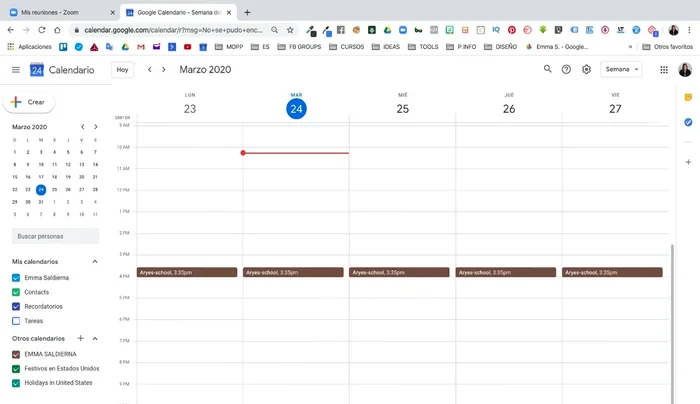Open the main menu hamburger icon
The image size is (700, 404).
click(x=15, y=70)
